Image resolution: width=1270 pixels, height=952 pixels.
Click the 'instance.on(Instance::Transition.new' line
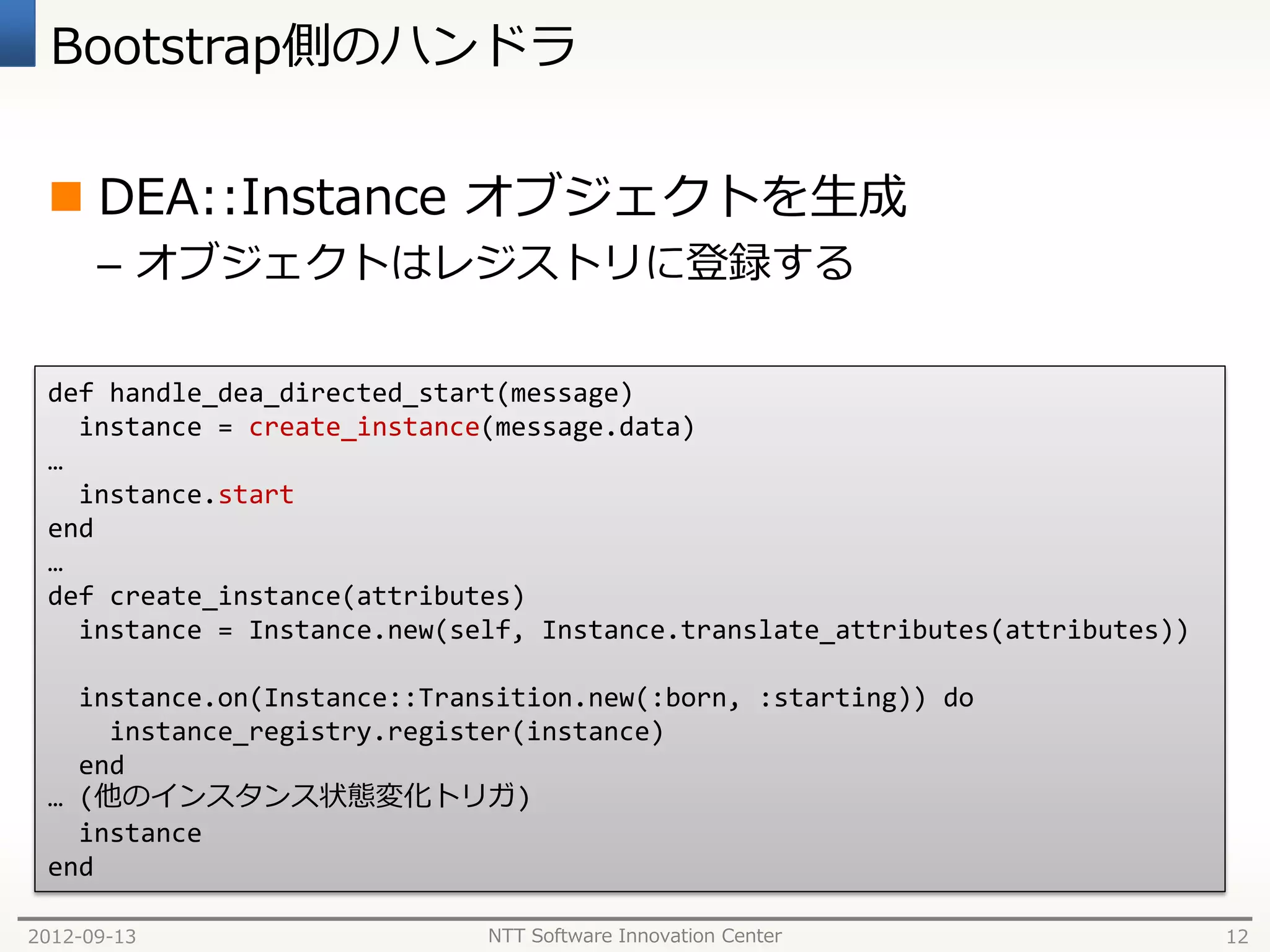[526, 698]
